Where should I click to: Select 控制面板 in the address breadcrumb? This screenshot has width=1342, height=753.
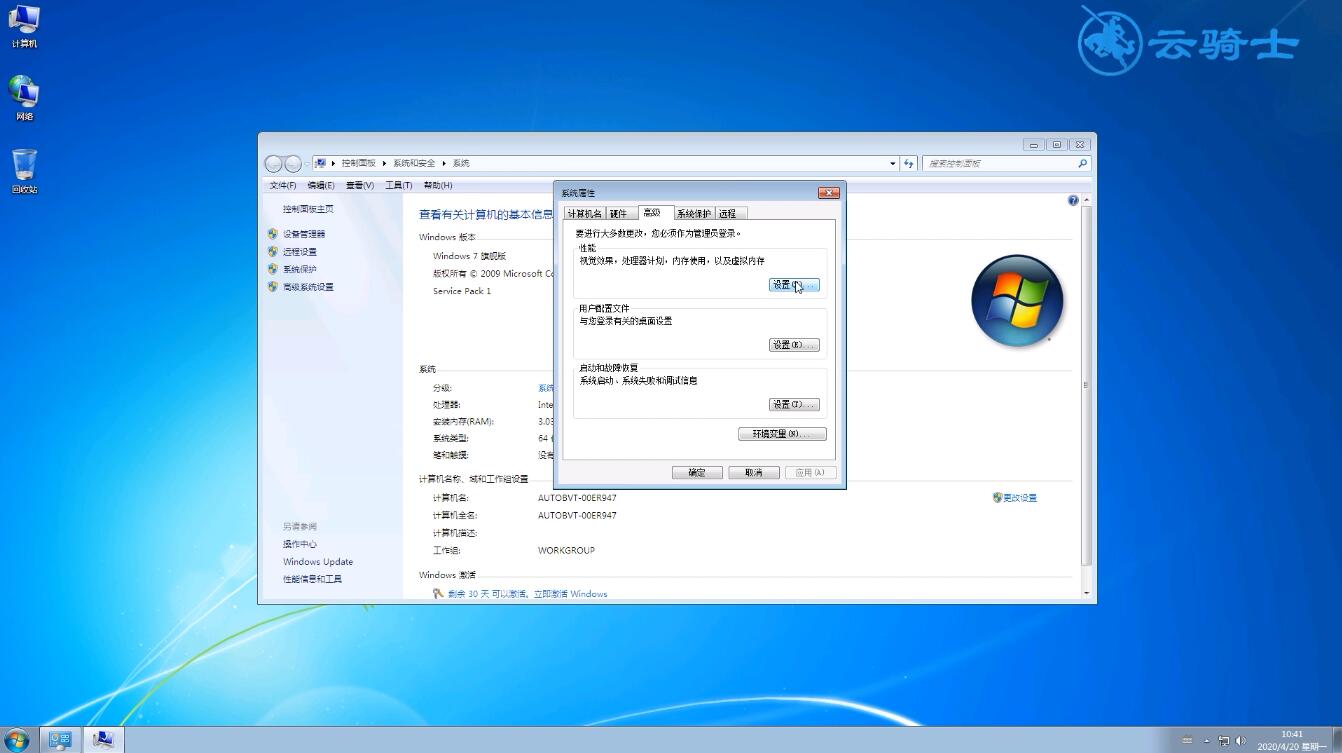(x=358, y=163)
